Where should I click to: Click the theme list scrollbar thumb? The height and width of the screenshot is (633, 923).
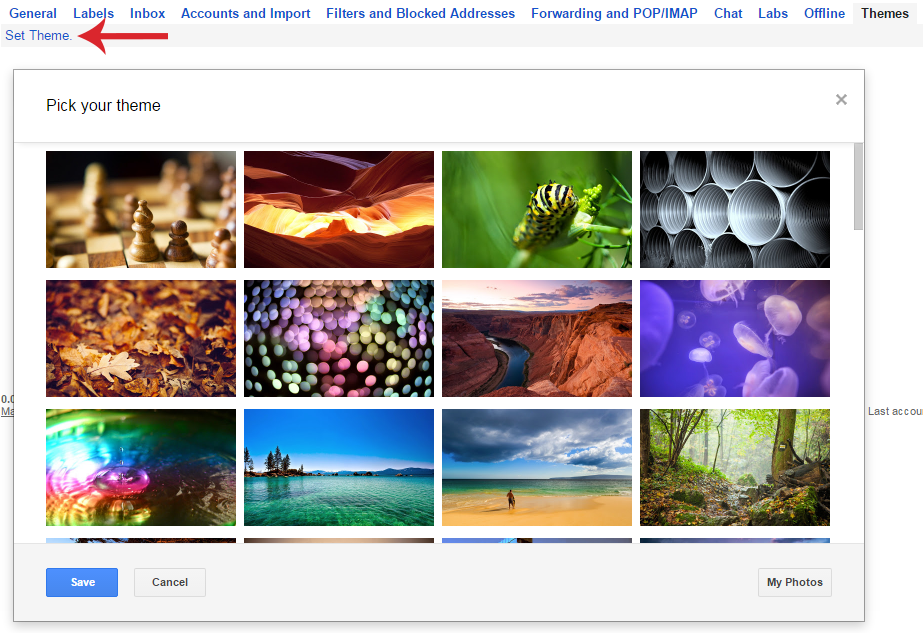tap(858, 186)
